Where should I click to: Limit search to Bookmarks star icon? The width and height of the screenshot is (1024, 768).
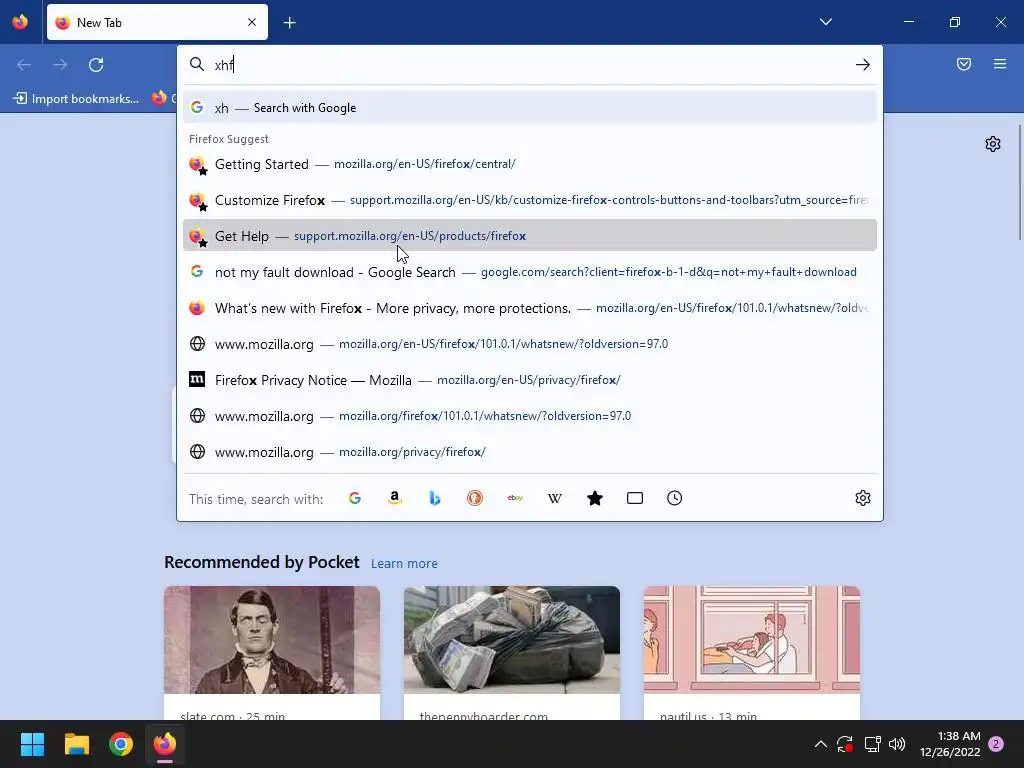[x=595, y=498]
